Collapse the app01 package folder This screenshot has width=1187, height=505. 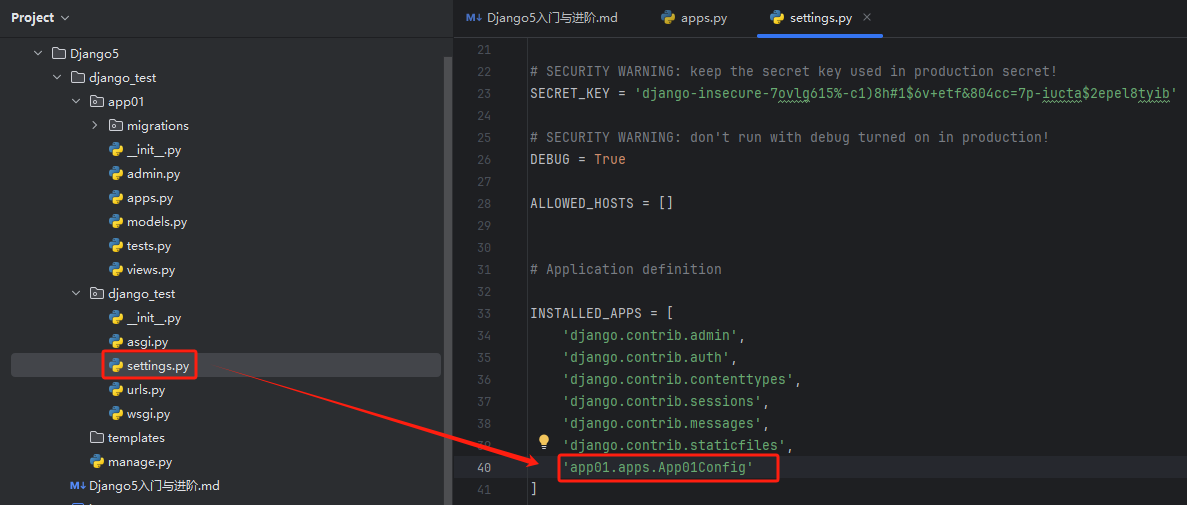(x=76, y=102)
